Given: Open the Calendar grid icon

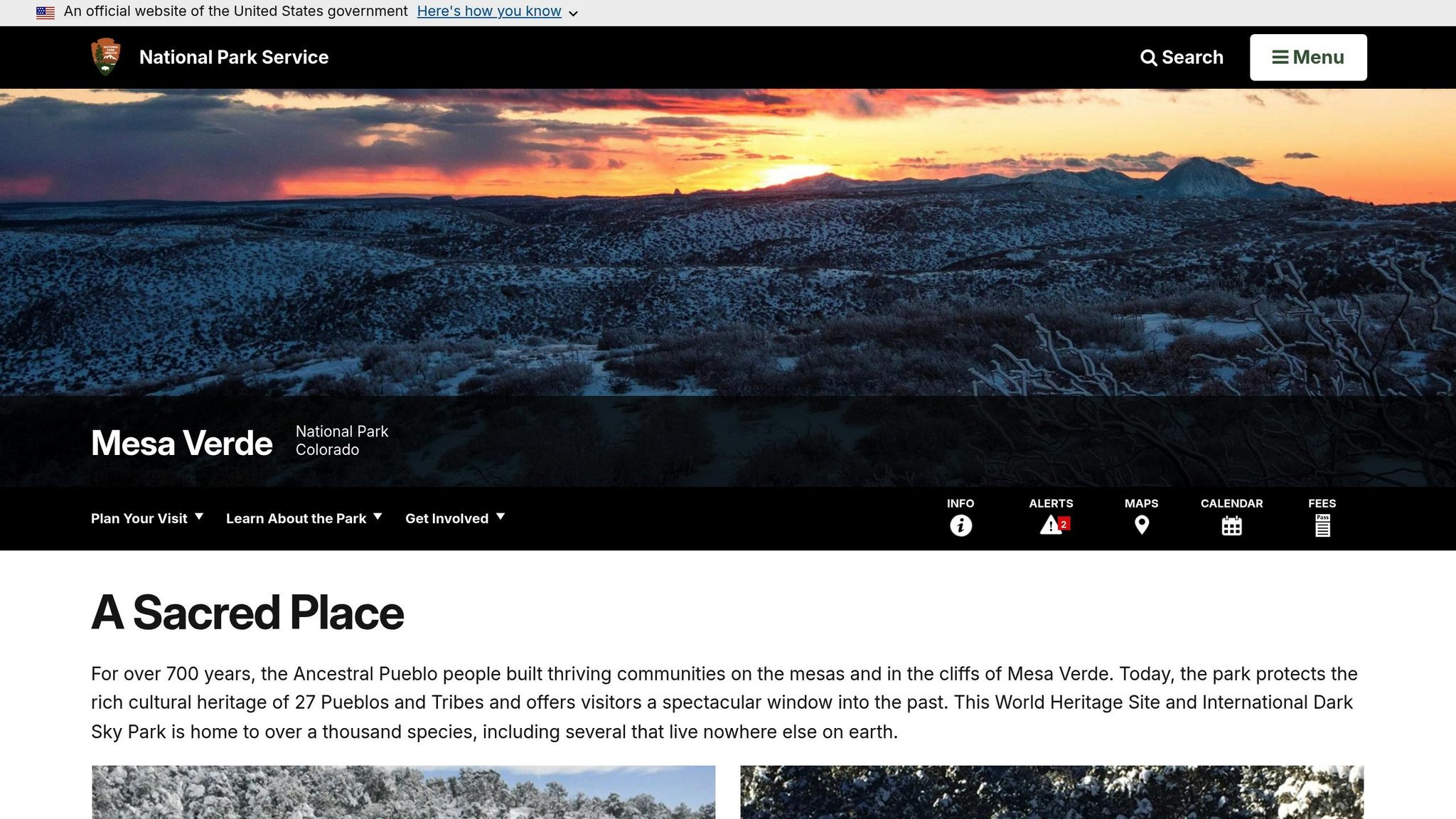Looking at the screenshot, I should point(1232,525).
